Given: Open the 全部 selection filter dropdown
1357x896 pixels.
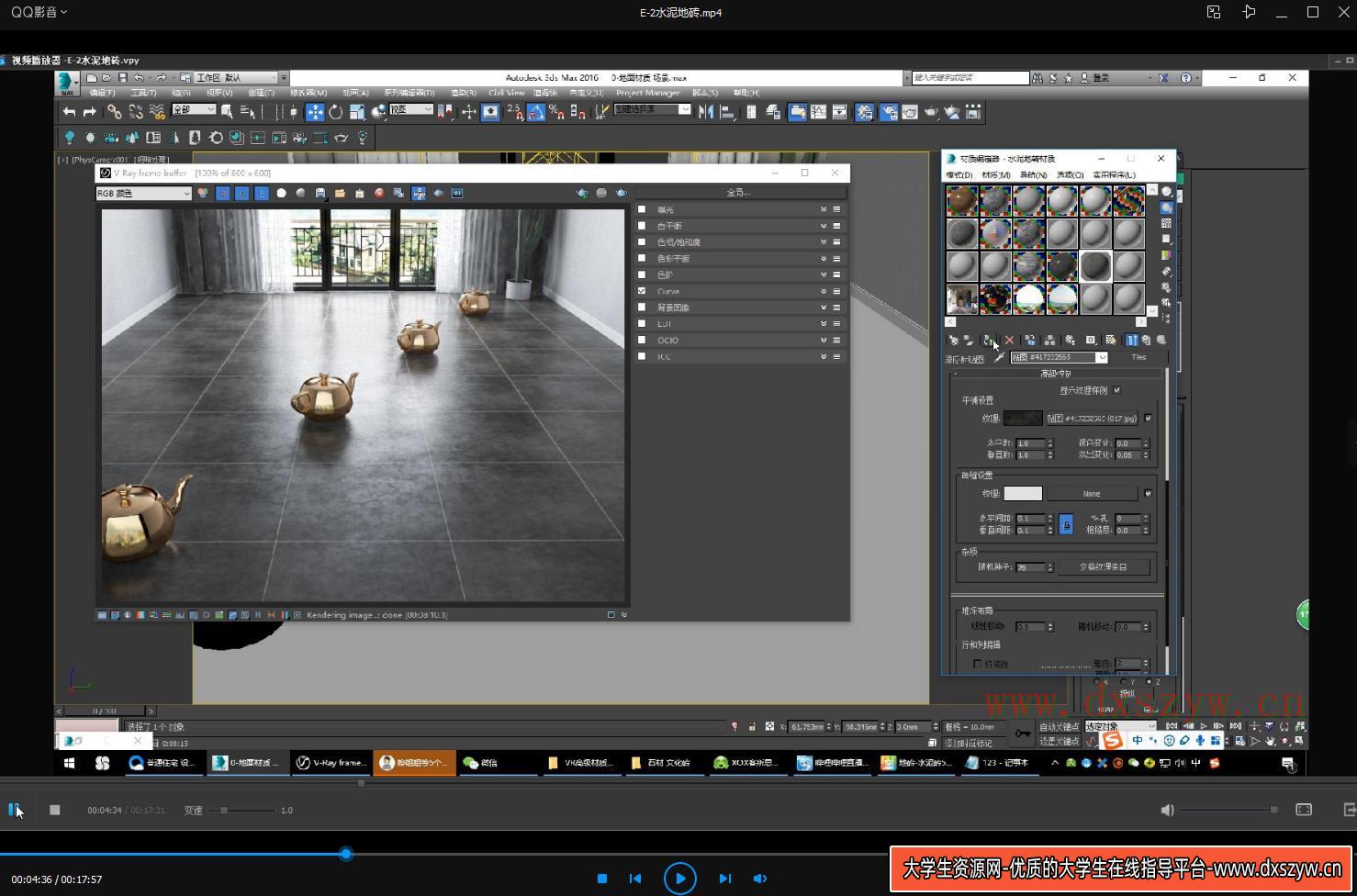Looking at the screenshot, I should pyautogui.click(x=194, y=109).
